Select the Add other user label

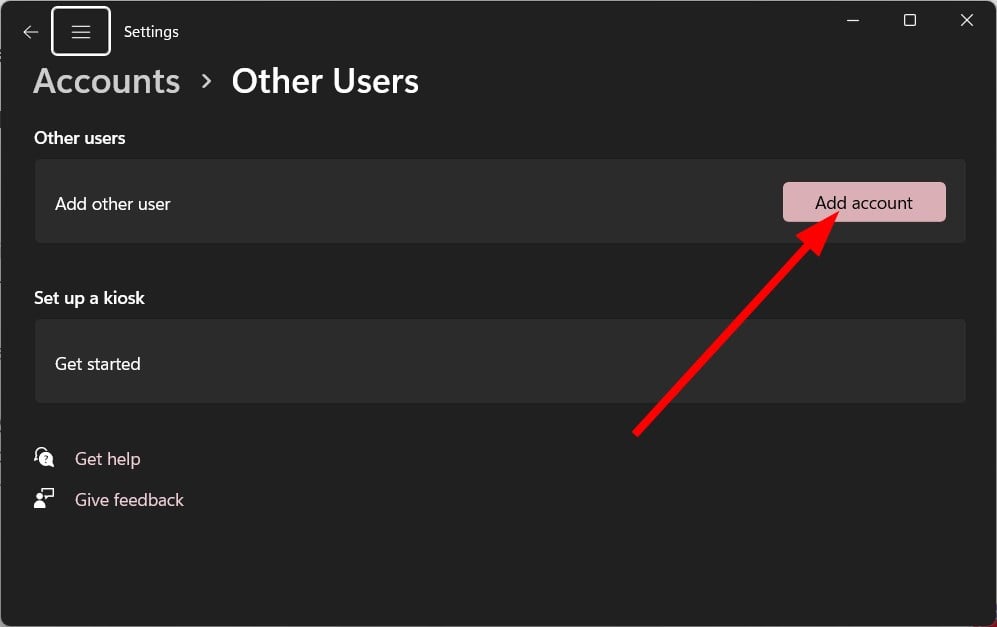[x=113, y=204]
